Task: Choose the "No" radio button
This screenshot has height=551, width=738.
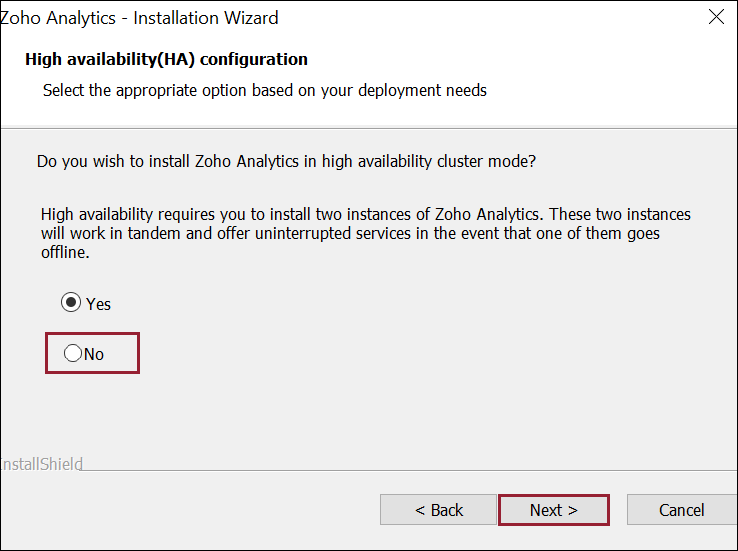Action: [73, 353]
